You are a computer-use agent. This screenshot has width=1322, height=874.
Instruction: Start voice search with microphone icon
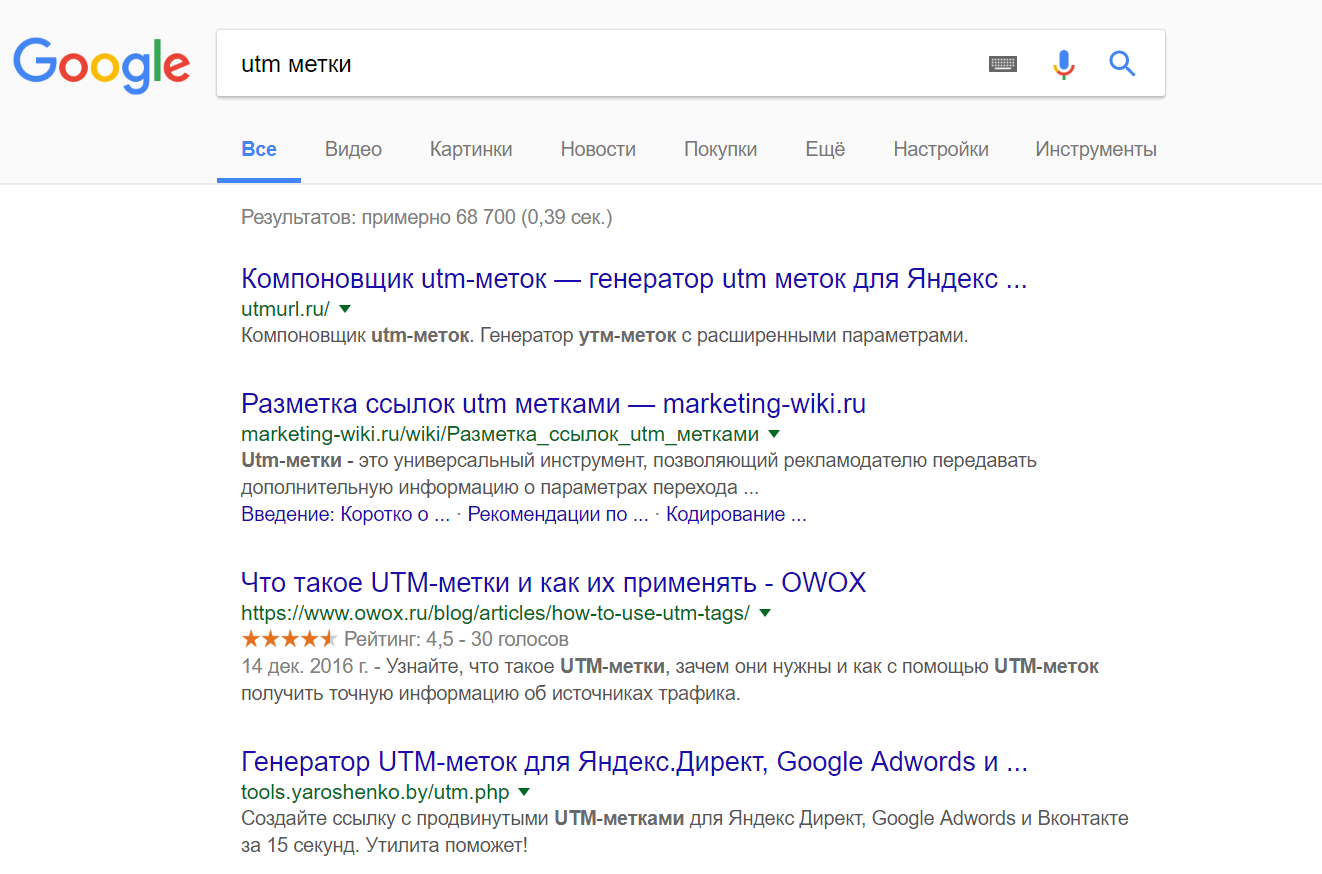[1063, 64]
